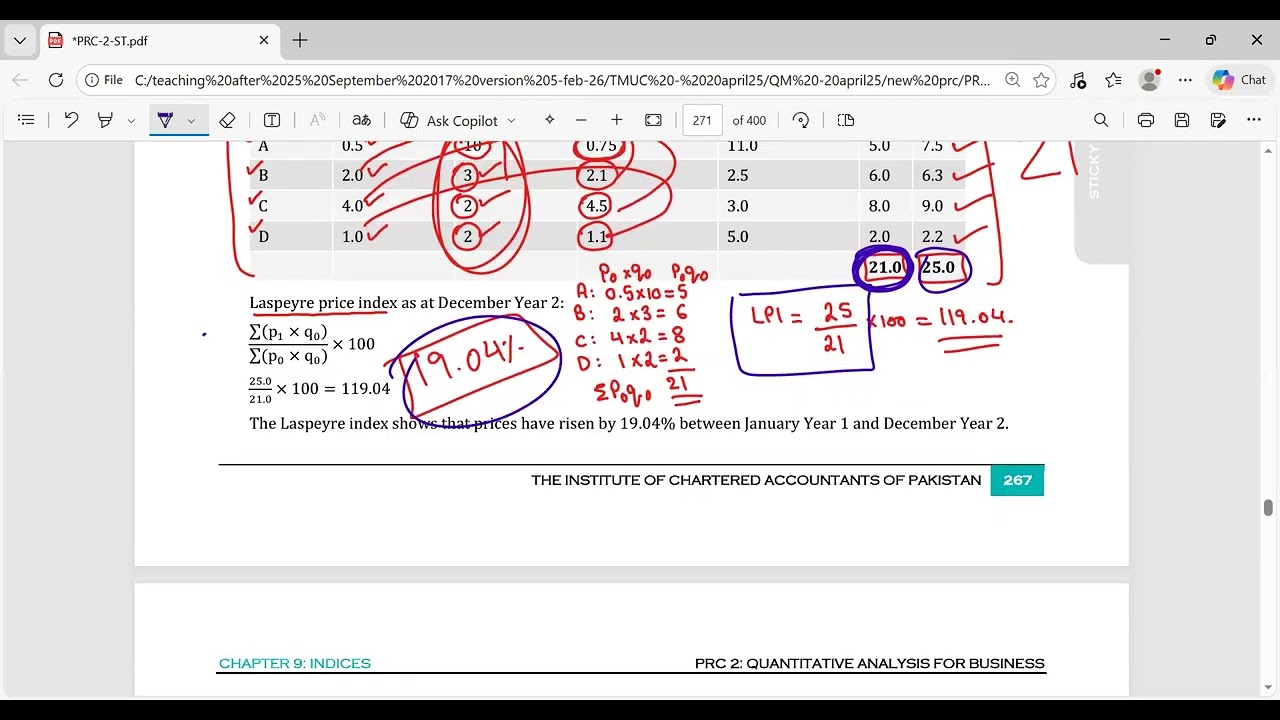The width and height of the screenshot is (1280, 720).
Task: Add this page to favorites
Action: [1041, 80]
